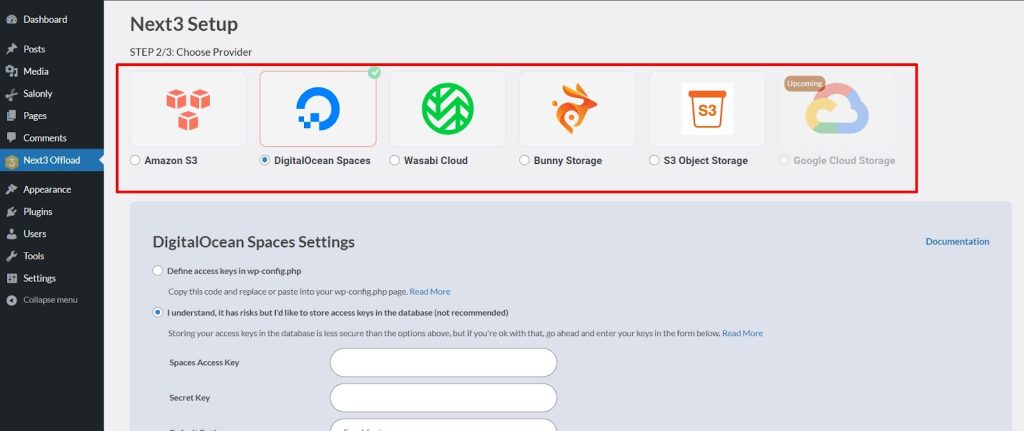Go to the Media menu item
Screen dimensions: 1024x431
(x=52, y=71)
